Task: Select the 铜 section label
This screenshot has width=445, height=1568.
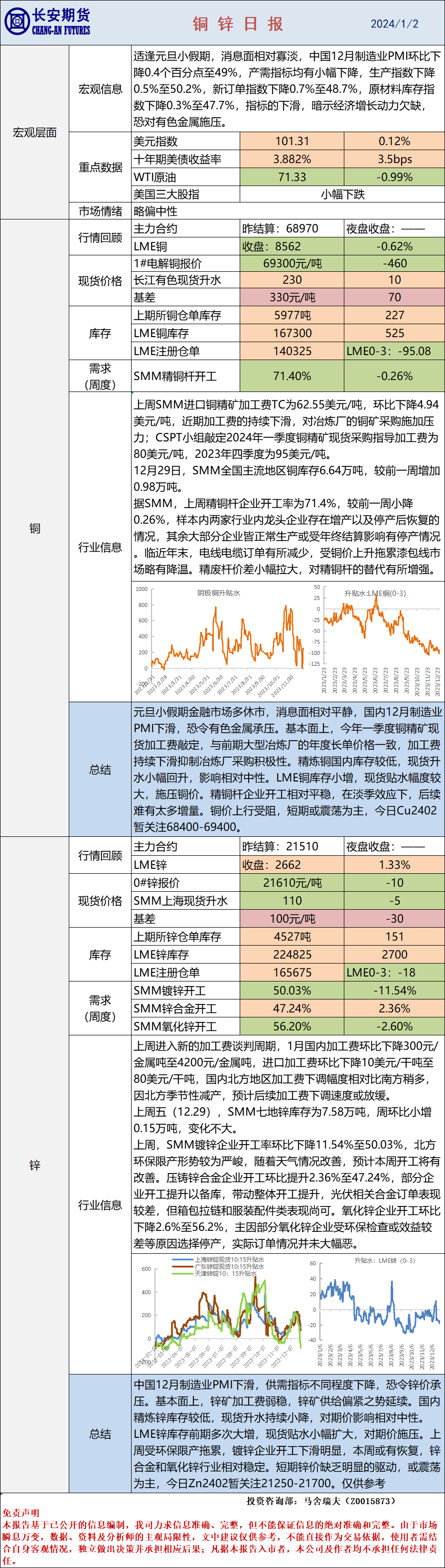Action: coord(35,528)
